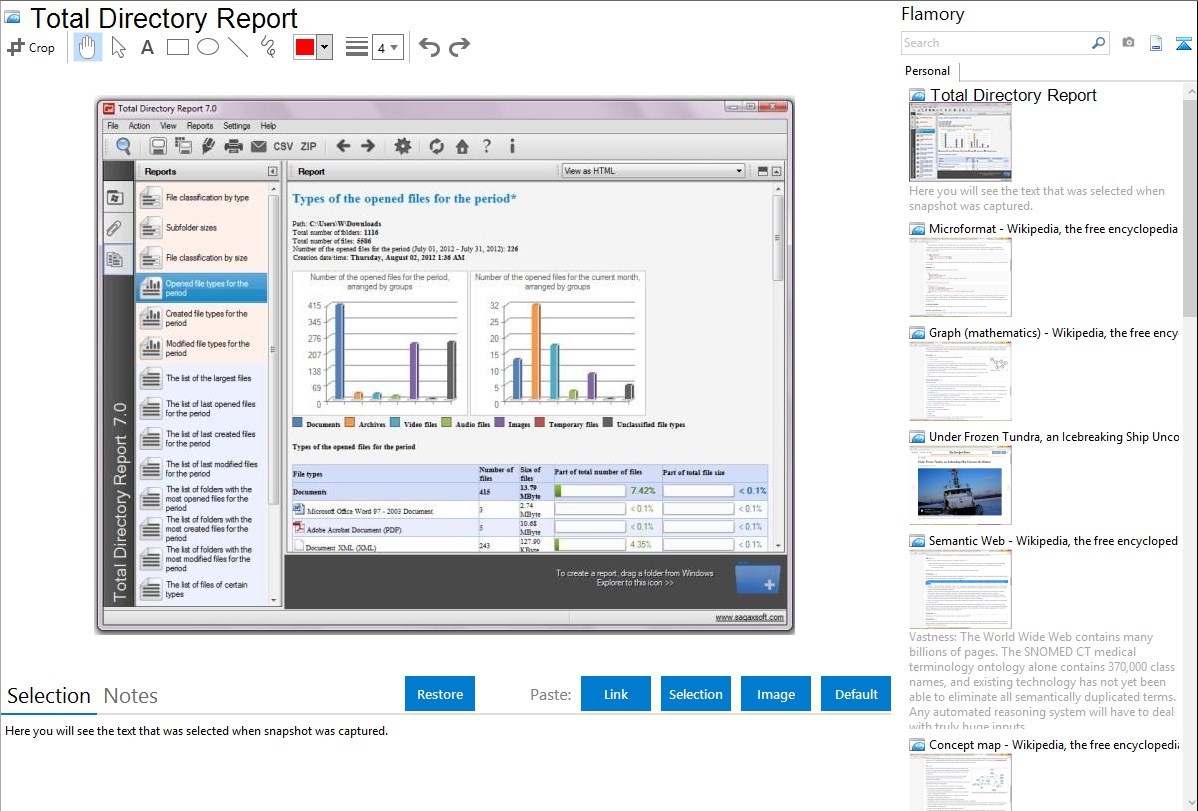Click the home icon in report toolbar
This screenshot has width=1198, height=811.
point(462,146)
